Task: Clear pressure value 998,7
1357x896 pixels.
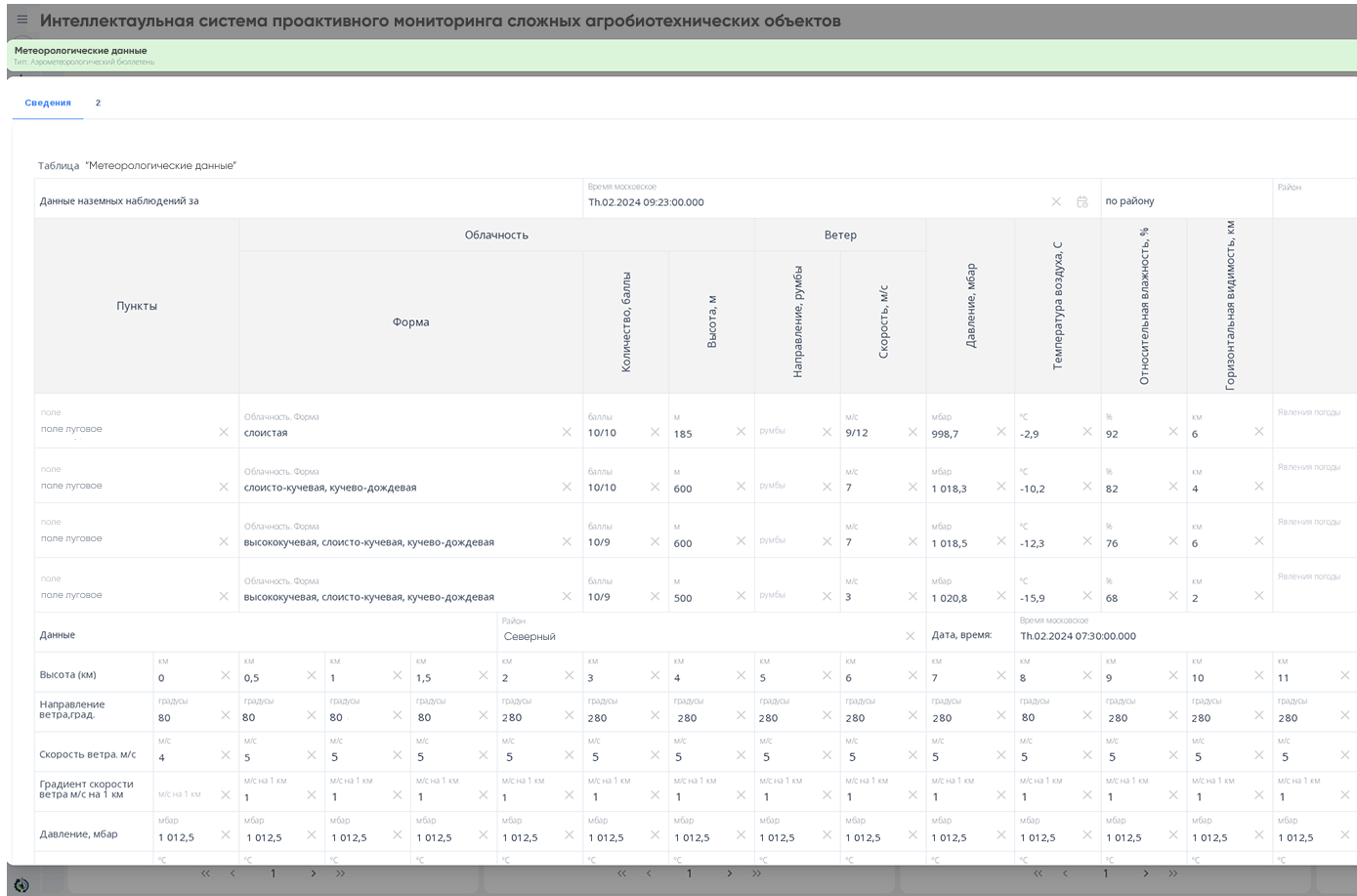Action: (1001, 432)
